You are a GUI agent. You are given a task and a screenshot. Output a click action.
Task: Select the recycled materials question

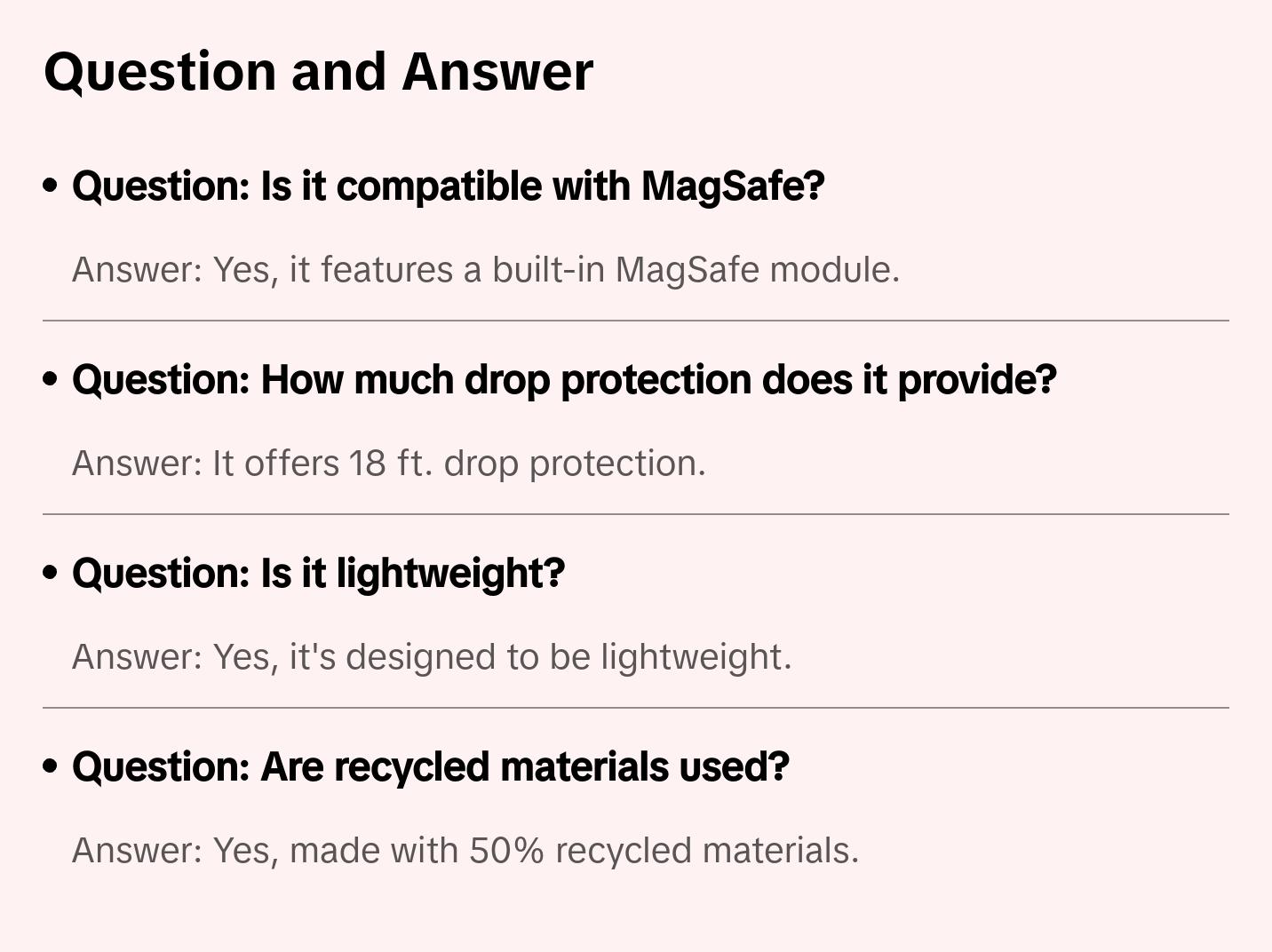[430, 767]
